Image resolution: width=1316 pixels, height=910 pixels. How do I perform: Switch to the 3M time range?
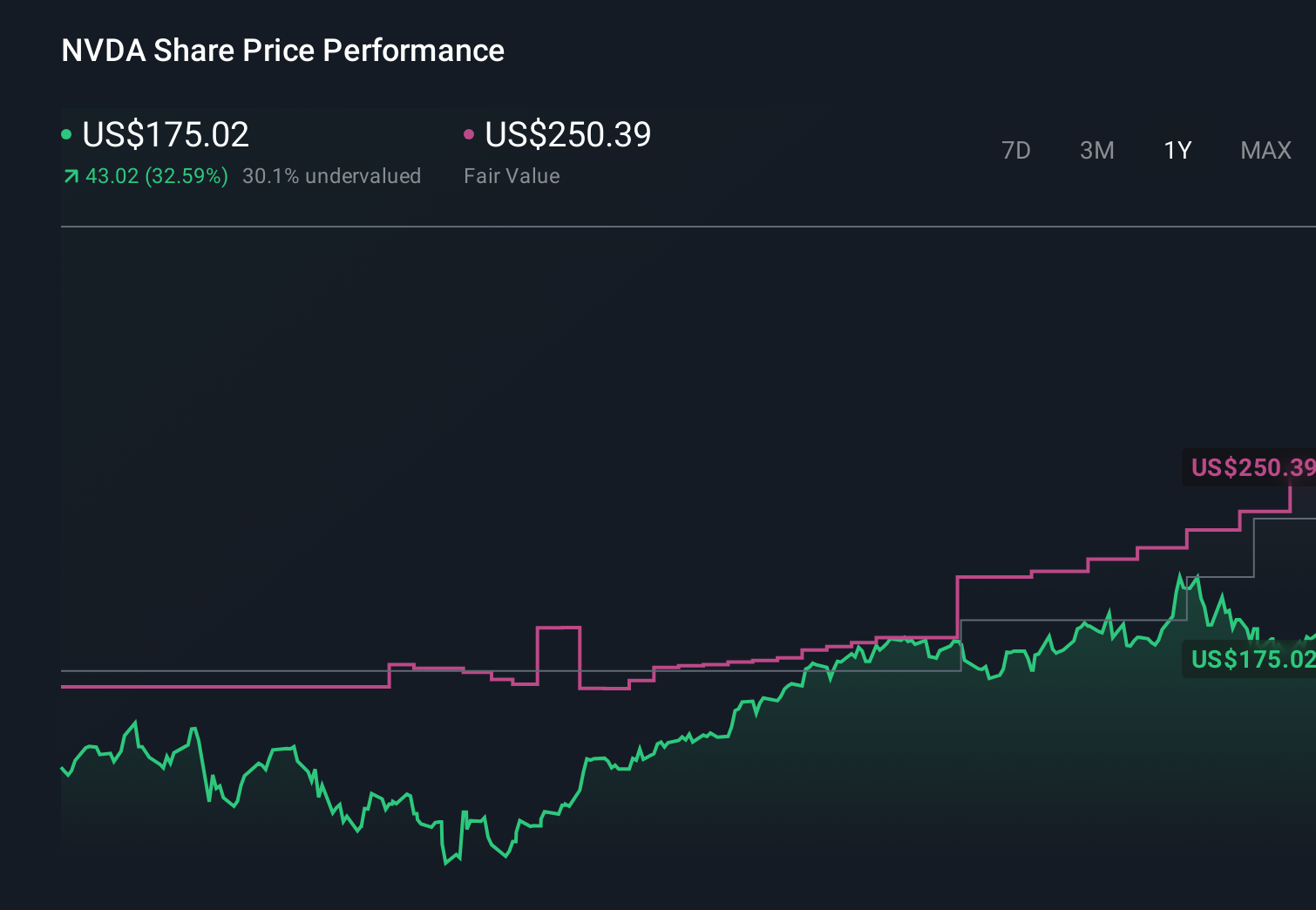(1096, 150)
